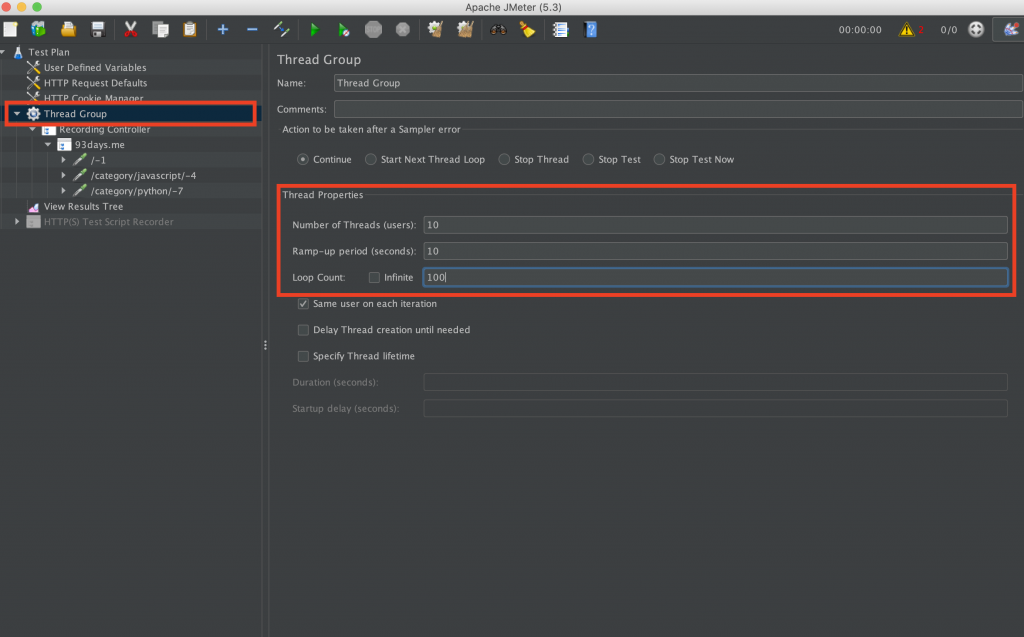Expand the /category/javascript/-4 arrow

click(x=63, y=176)
